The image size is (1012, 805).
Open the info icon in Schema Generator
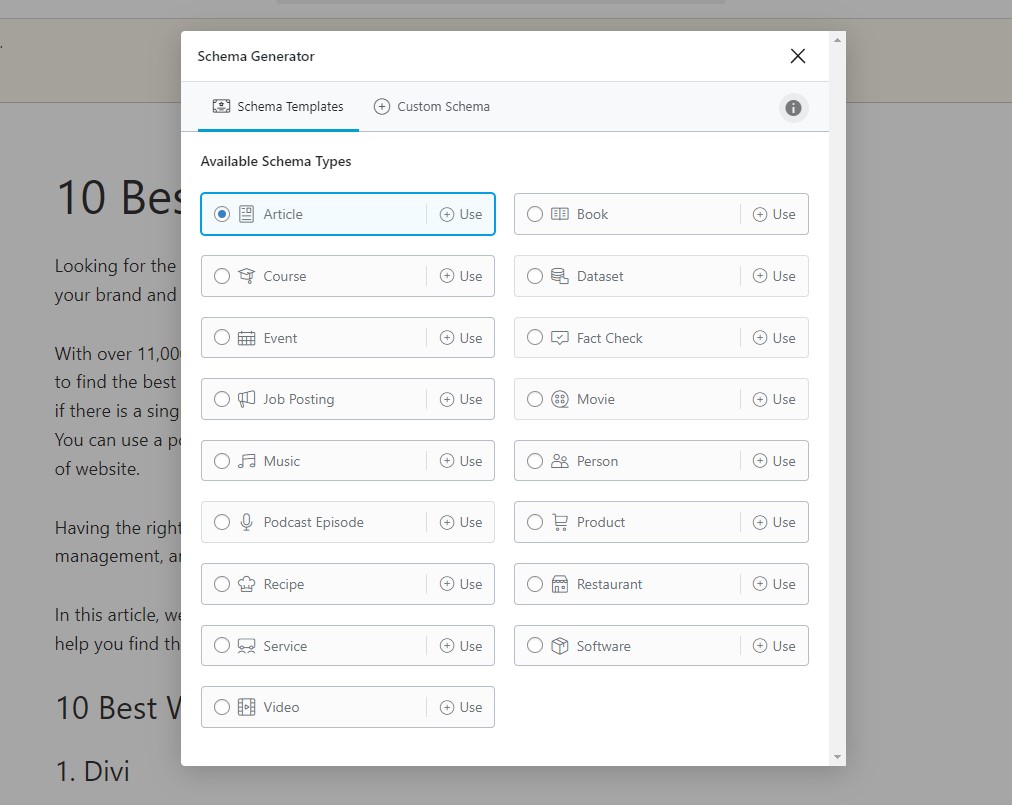pyautogui.click(x=793, y=108)
